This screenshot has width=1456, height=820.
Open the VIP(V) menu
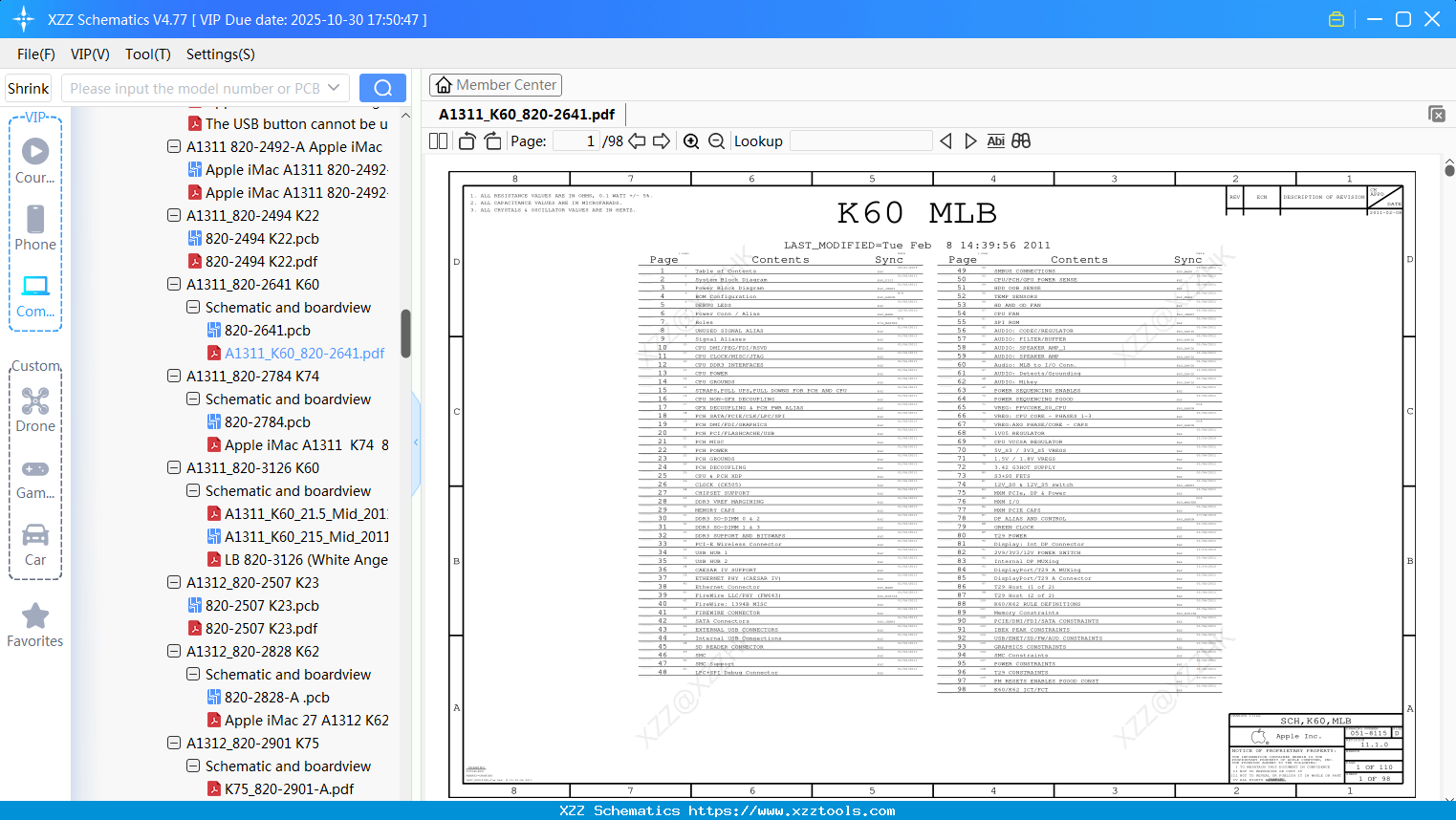click(90, 54)
